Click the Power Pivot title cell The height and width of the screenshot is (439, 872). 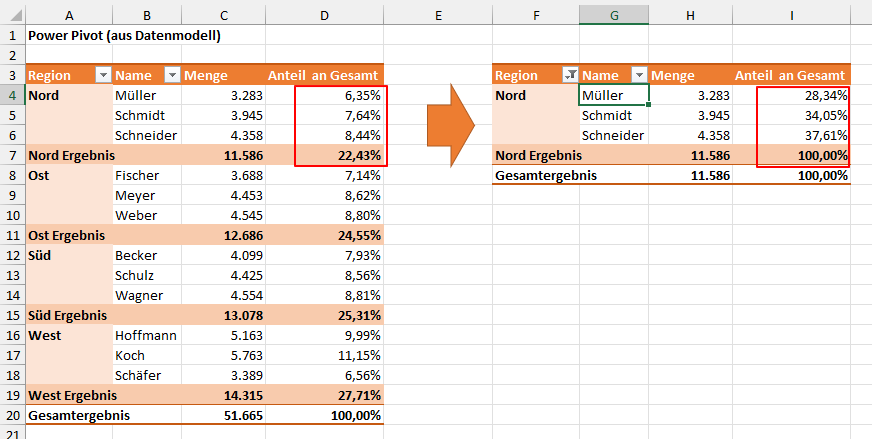point(124,36)
